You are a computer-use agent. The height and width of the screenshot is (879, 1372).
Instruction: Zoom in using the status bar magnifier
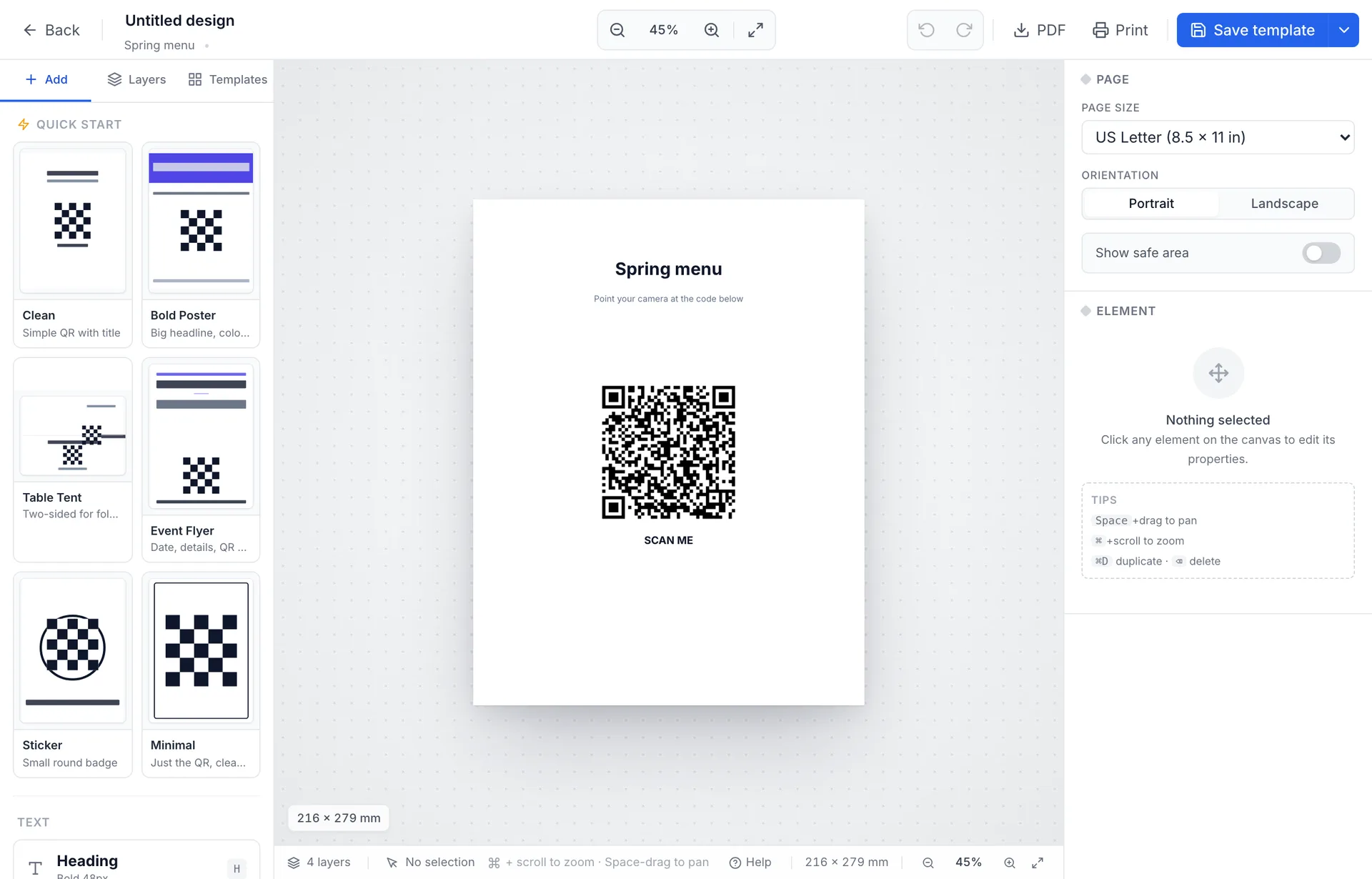(x=1009, y=863)
